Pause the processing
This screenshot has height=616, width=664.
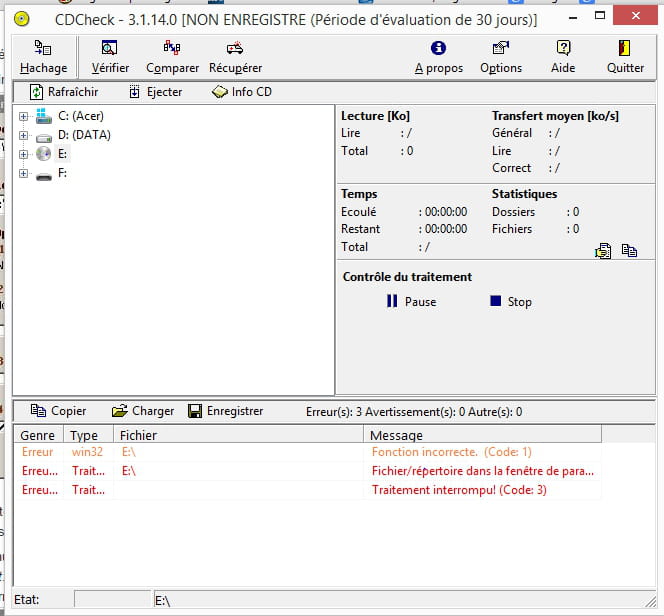411,302
